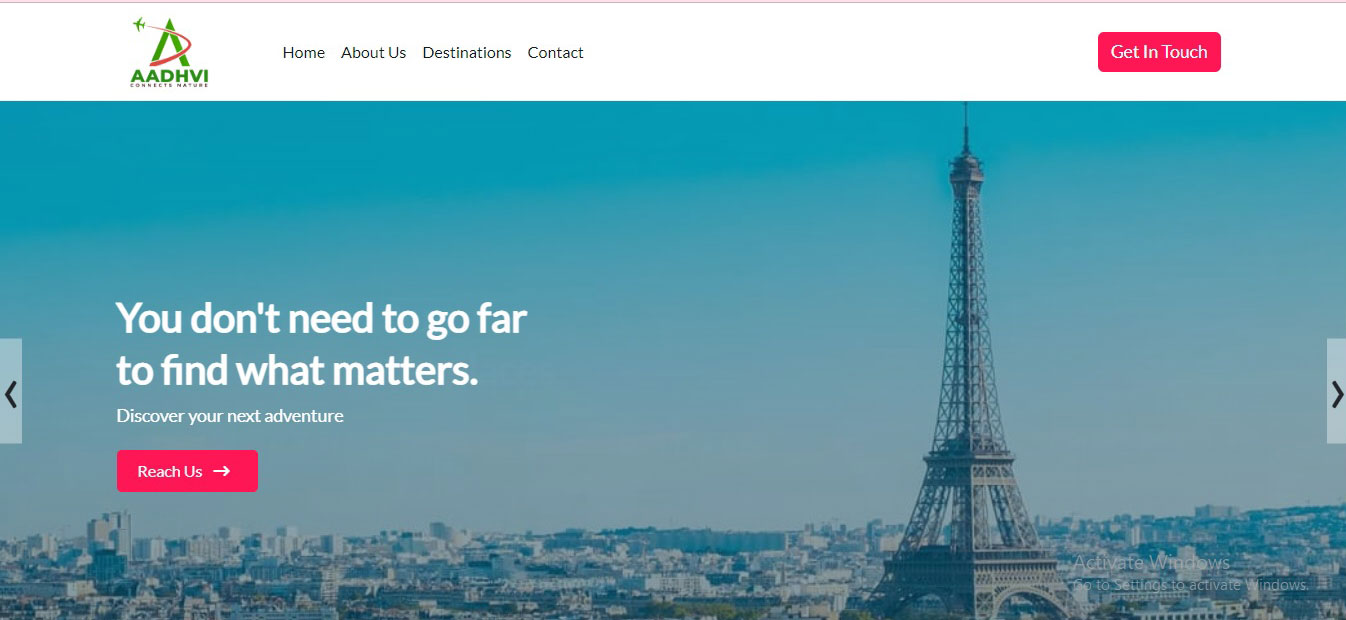Click the arrow icon inside Reach Us
The image size is (1346, 620).
click(222, 471)
